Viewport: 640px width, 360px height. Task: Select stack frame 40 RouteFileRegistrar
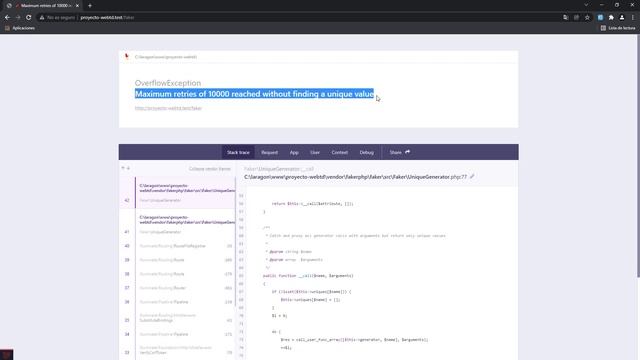[x=178, y=246]
